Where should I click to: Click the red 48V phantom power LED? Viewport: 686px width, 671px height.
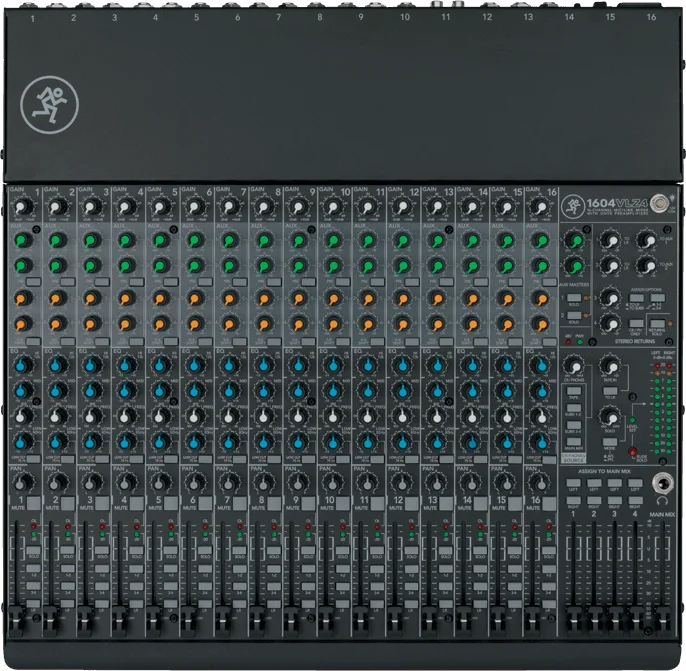568,342
